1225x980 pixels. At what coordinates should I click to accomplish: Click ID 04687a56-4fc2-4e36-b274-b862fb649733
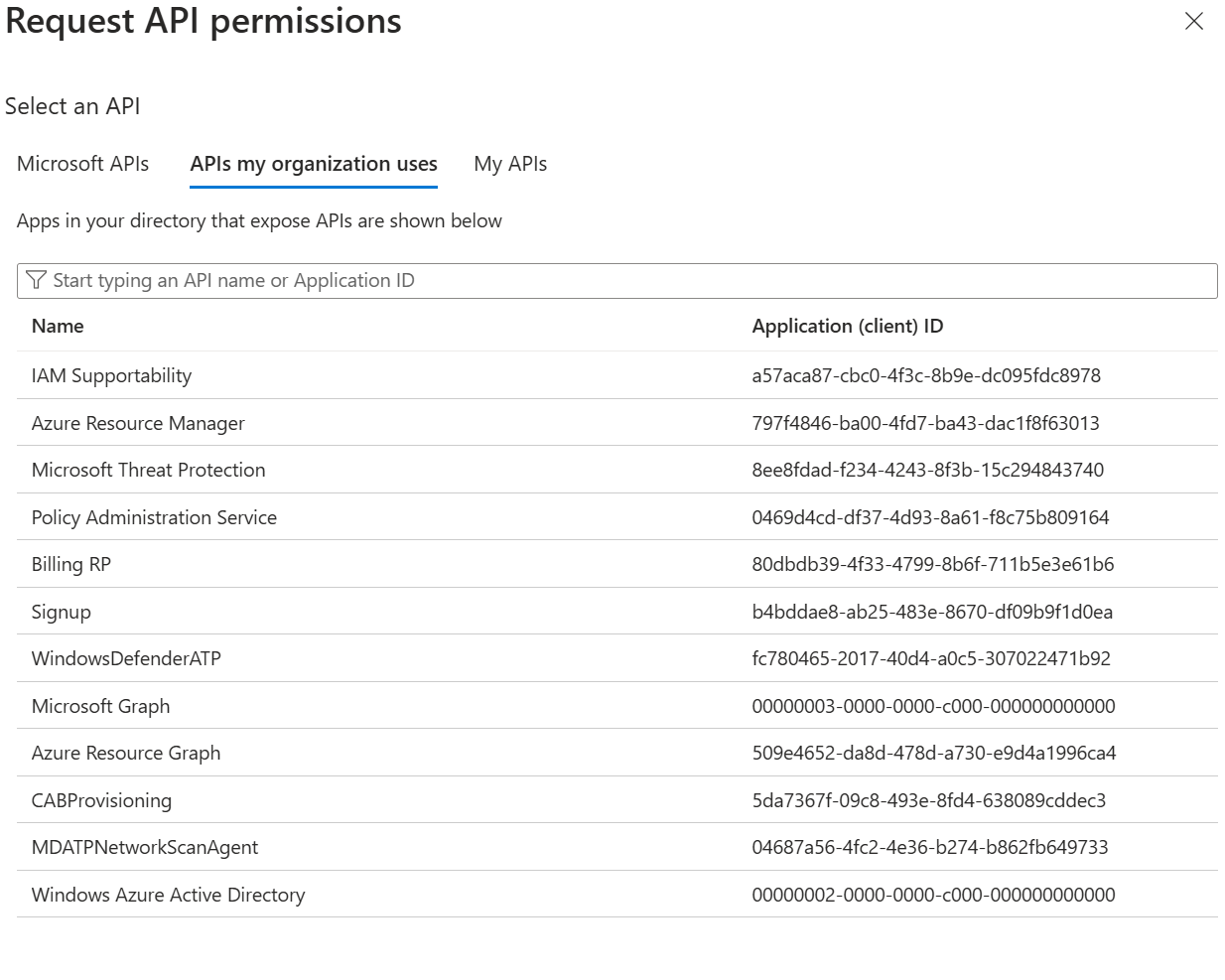929,847
